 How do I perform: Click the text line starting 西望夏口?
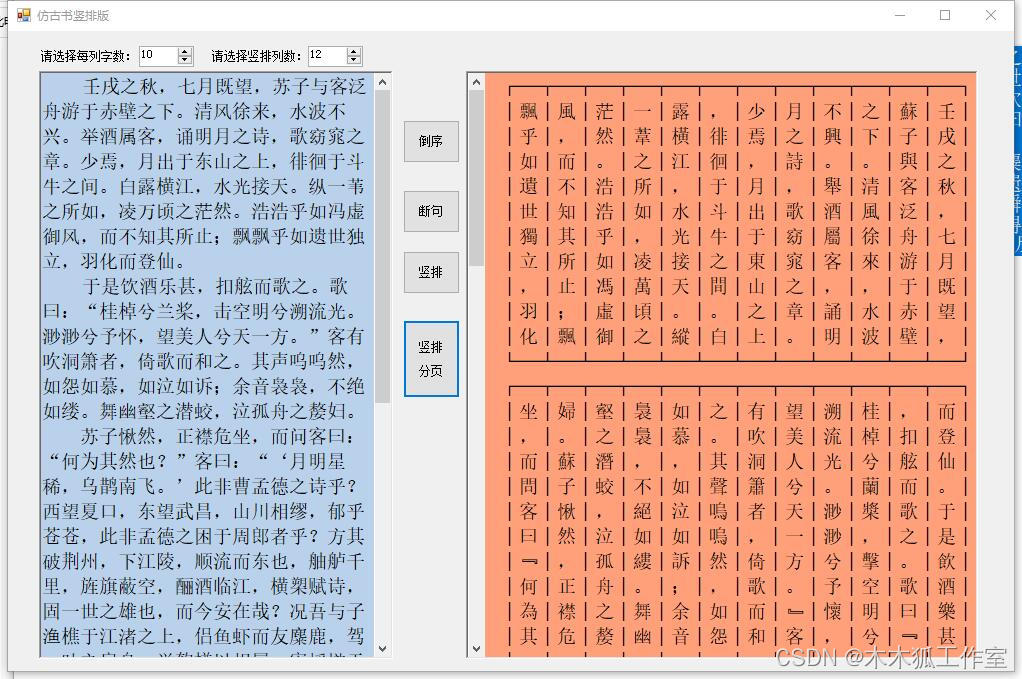[x=203, y=511]
